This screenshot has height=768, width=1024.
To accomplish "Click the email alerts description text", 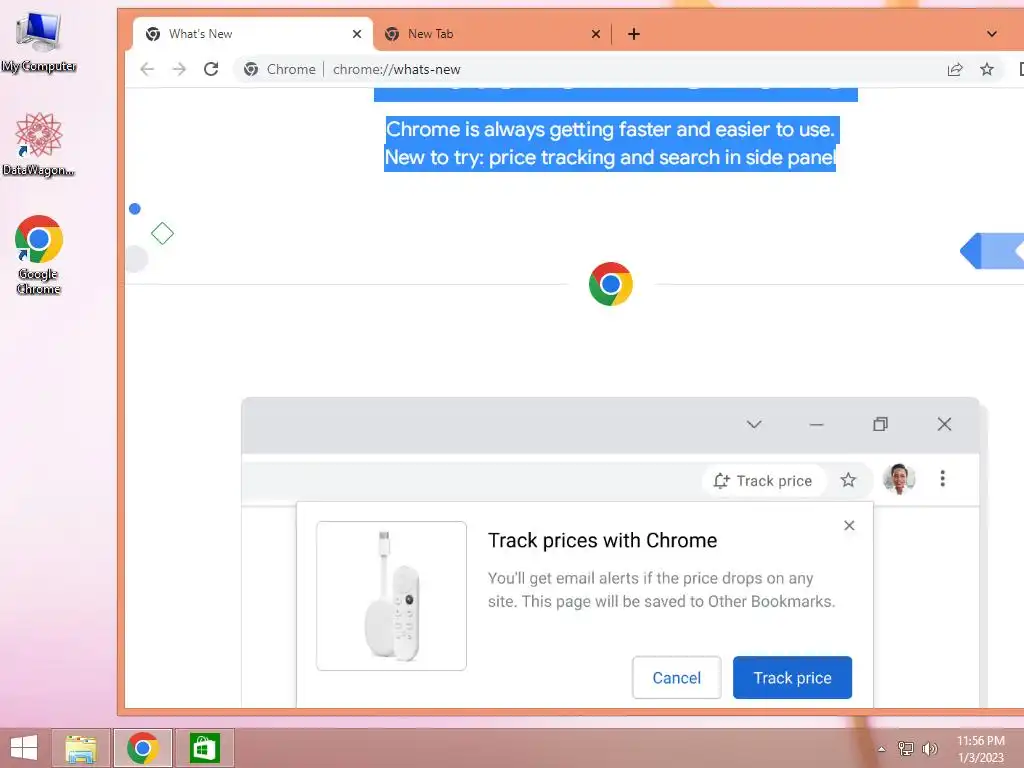I will coord(662,590).
